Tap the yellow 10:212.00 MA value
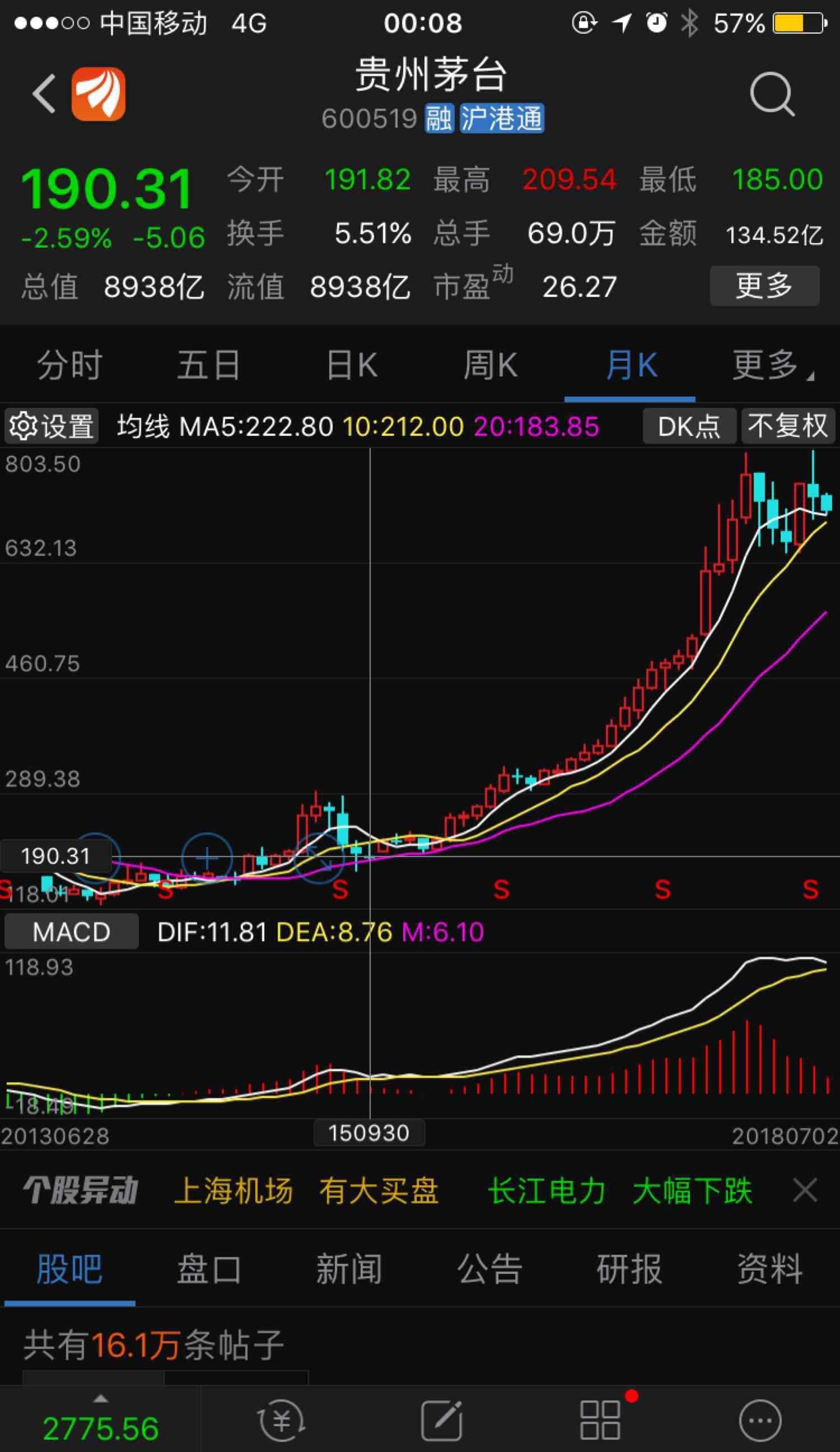Screen dimensions: 840x1452 pos(403,427)
